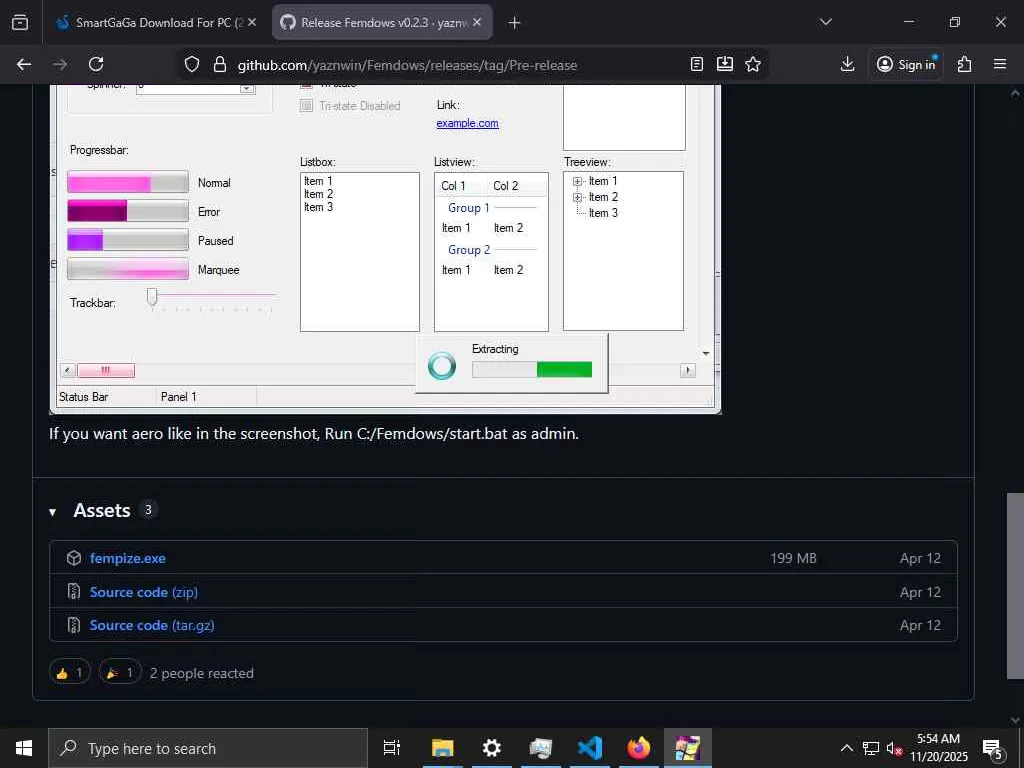
Task: Click the scrollbar up arrow
Action: (1015, 94)
